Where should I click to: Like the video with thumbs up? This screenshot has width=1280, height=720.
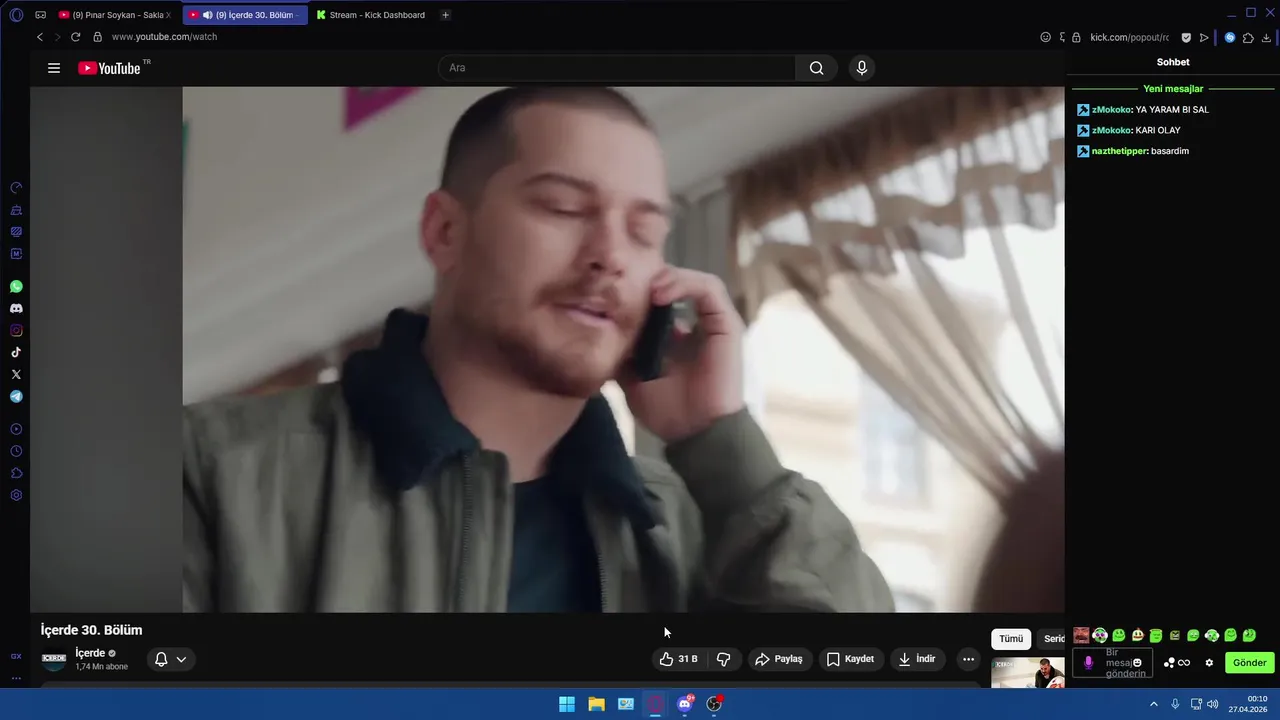click(x=678, y=659)
